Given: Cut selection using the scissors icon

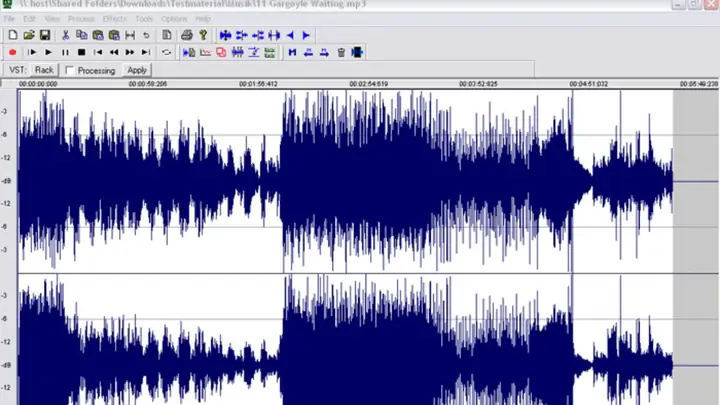Looking at the screenshot, I should pyautogui.click(x=65, y=35).
